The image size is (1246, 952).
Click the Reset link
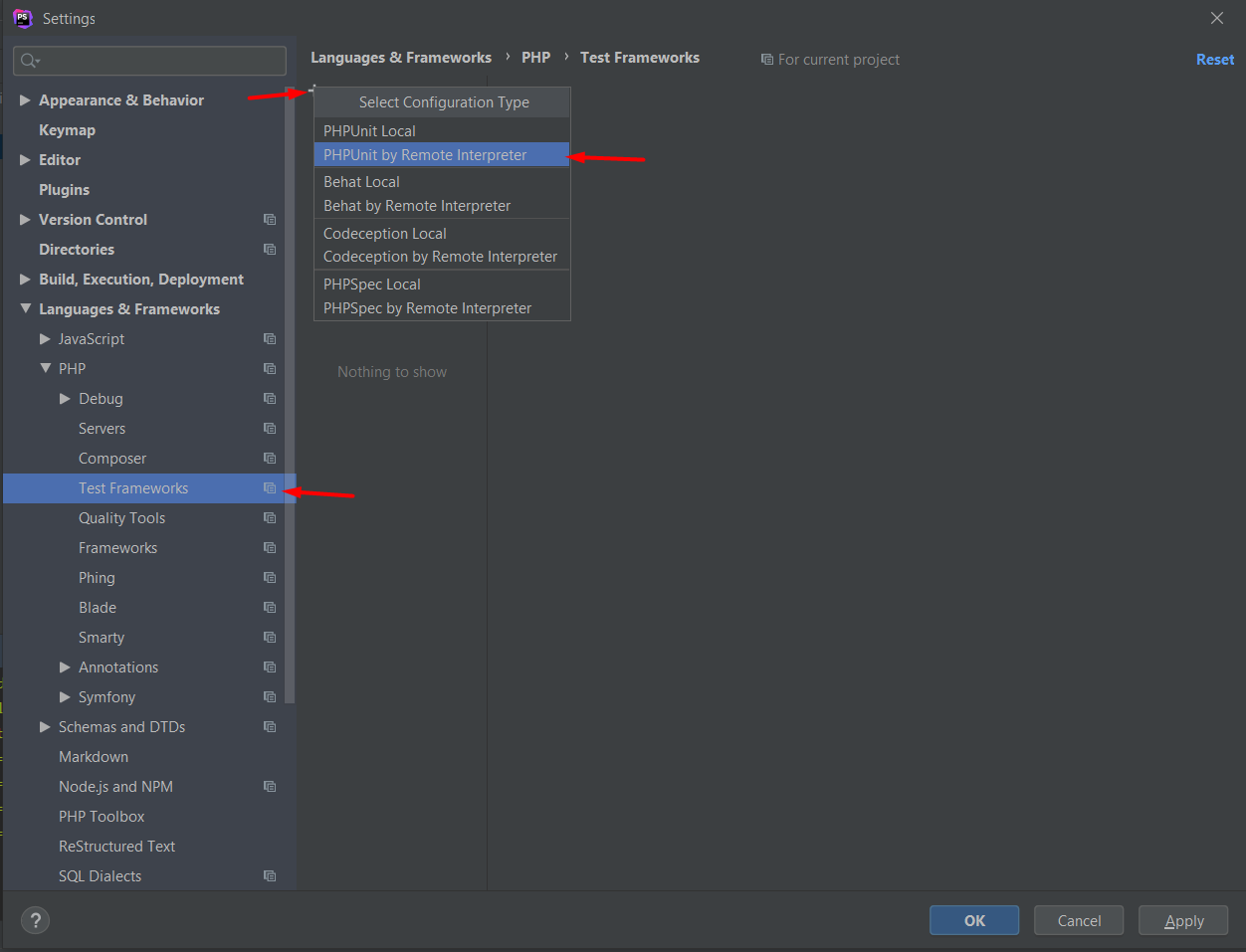(x=1215, y=60)
